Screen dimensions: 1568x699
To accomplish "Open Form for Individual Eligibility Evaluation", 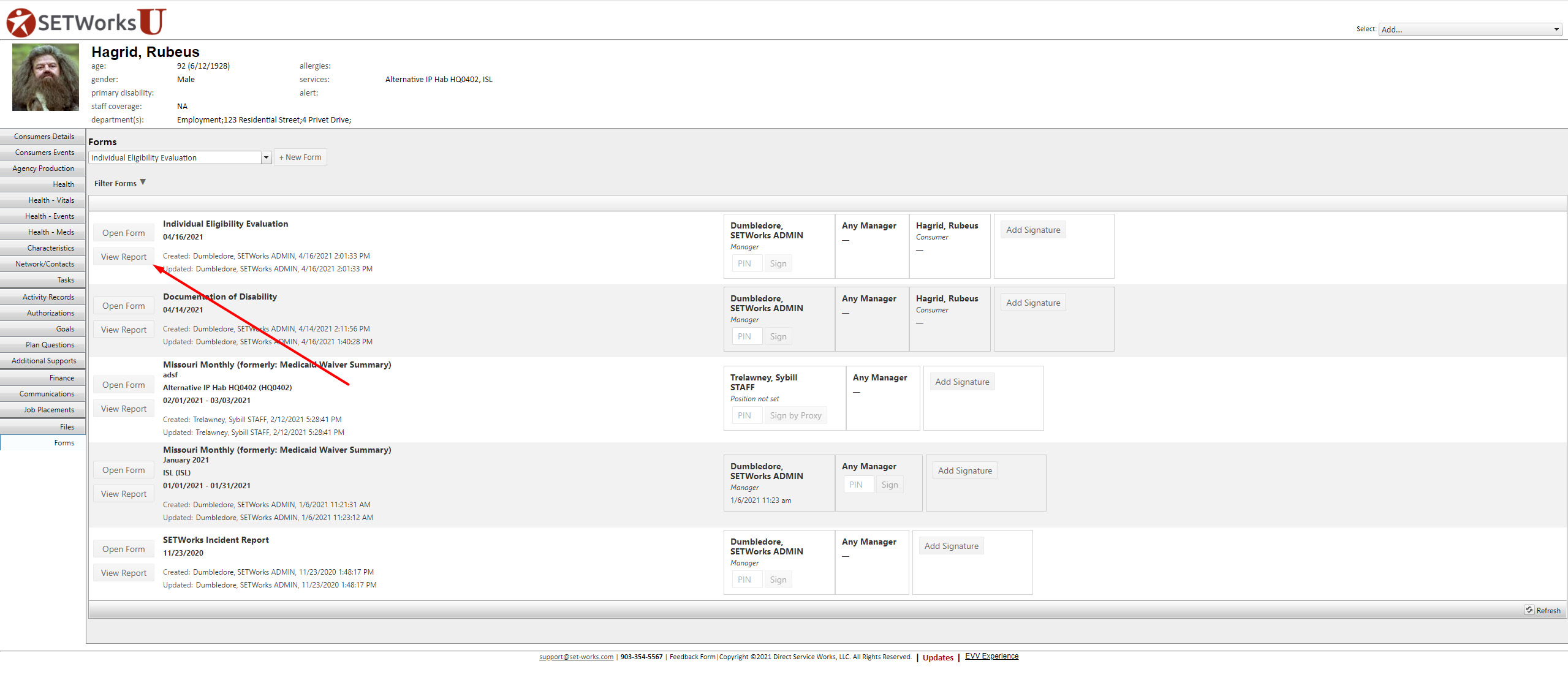I will (123, 233).
